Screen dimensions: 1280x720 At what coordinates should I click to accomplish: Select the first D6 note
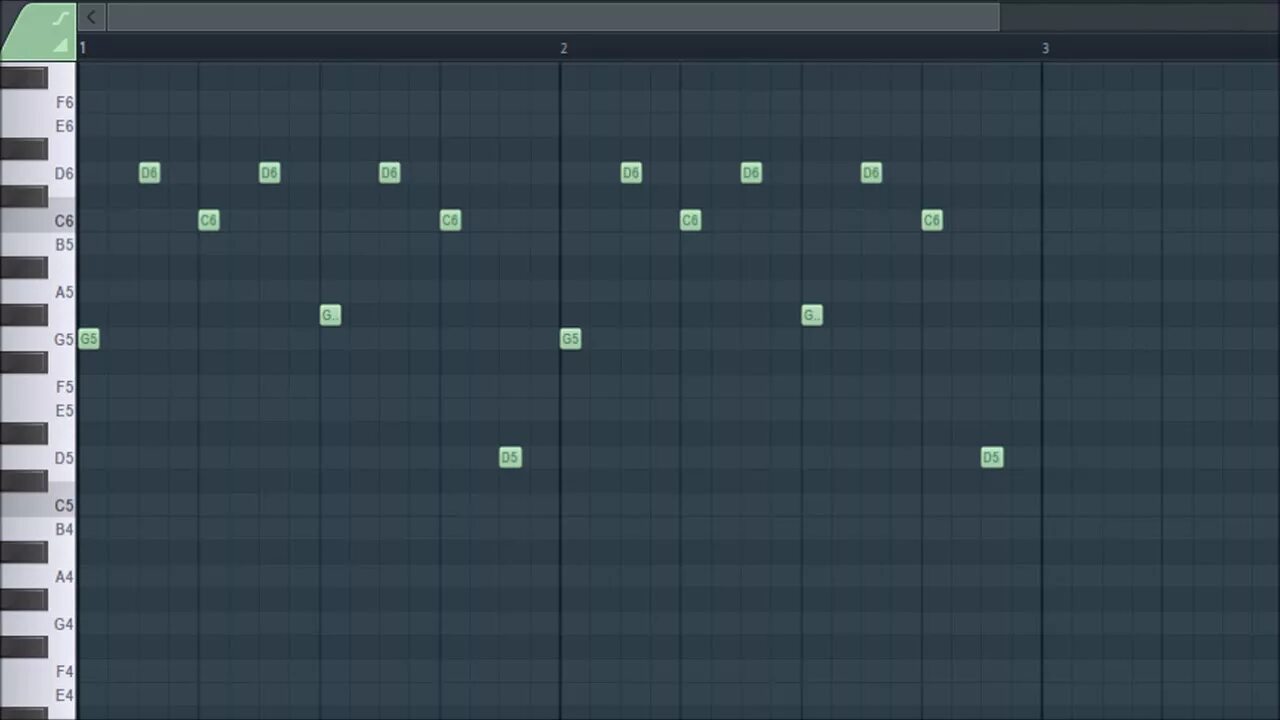149,173
